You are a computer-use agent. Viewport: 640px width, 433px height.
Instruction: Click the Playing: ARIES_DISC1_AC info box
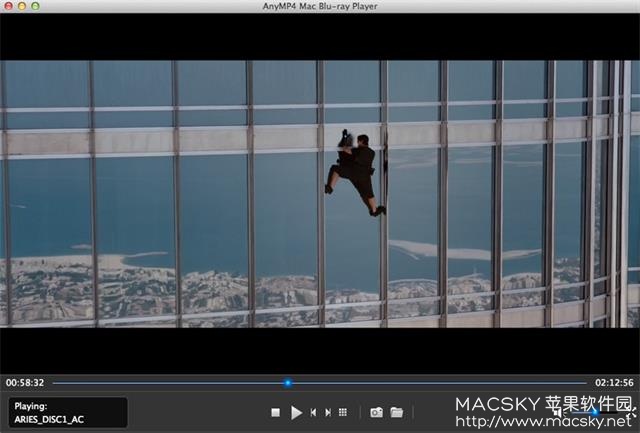pyautogui.click(x=68, y=412)
